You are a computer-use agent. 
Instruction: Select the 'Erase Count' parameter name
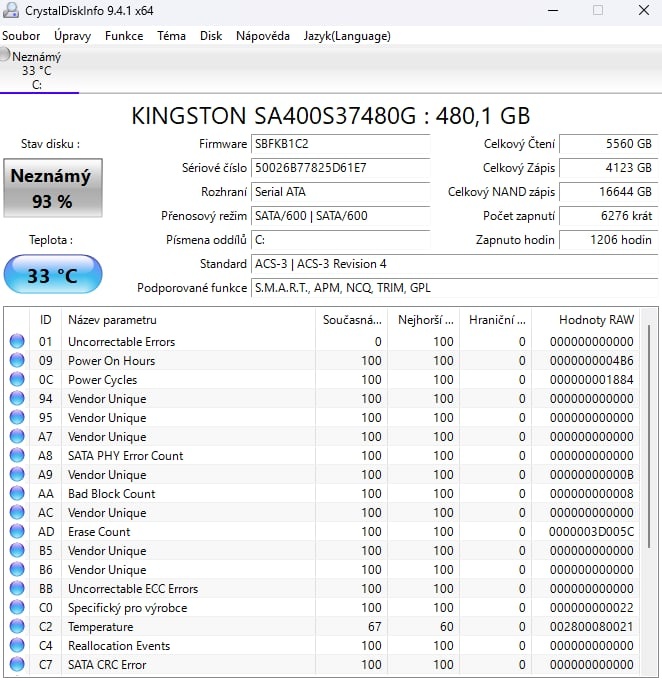pos(99,532)
